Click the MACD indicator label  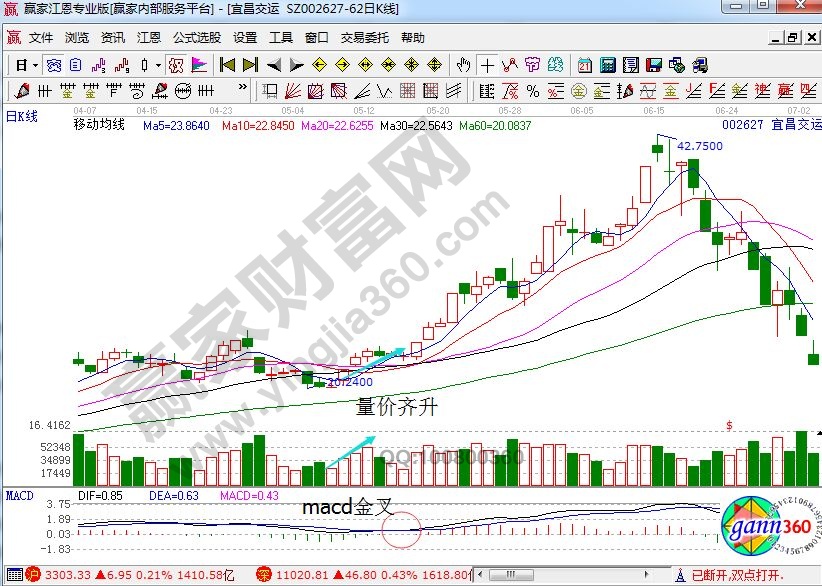(x=20, y=496)
